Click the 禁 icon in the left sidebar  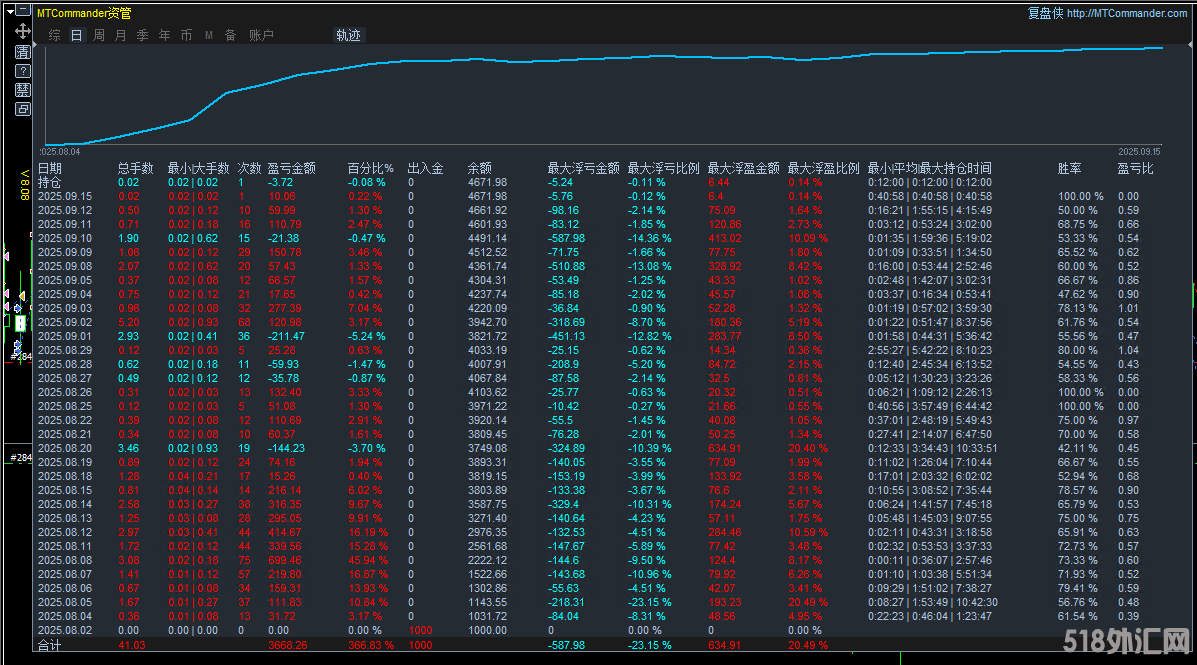click(x=23, y=89)
